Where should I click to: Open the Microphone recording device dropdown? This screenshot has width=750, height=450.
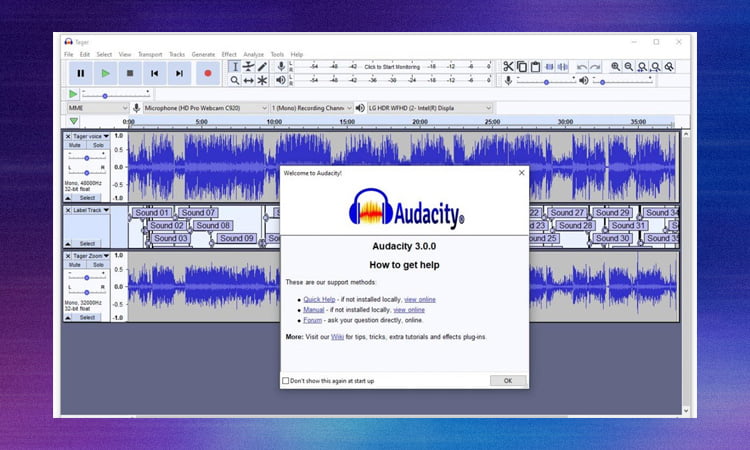(205, 107)
